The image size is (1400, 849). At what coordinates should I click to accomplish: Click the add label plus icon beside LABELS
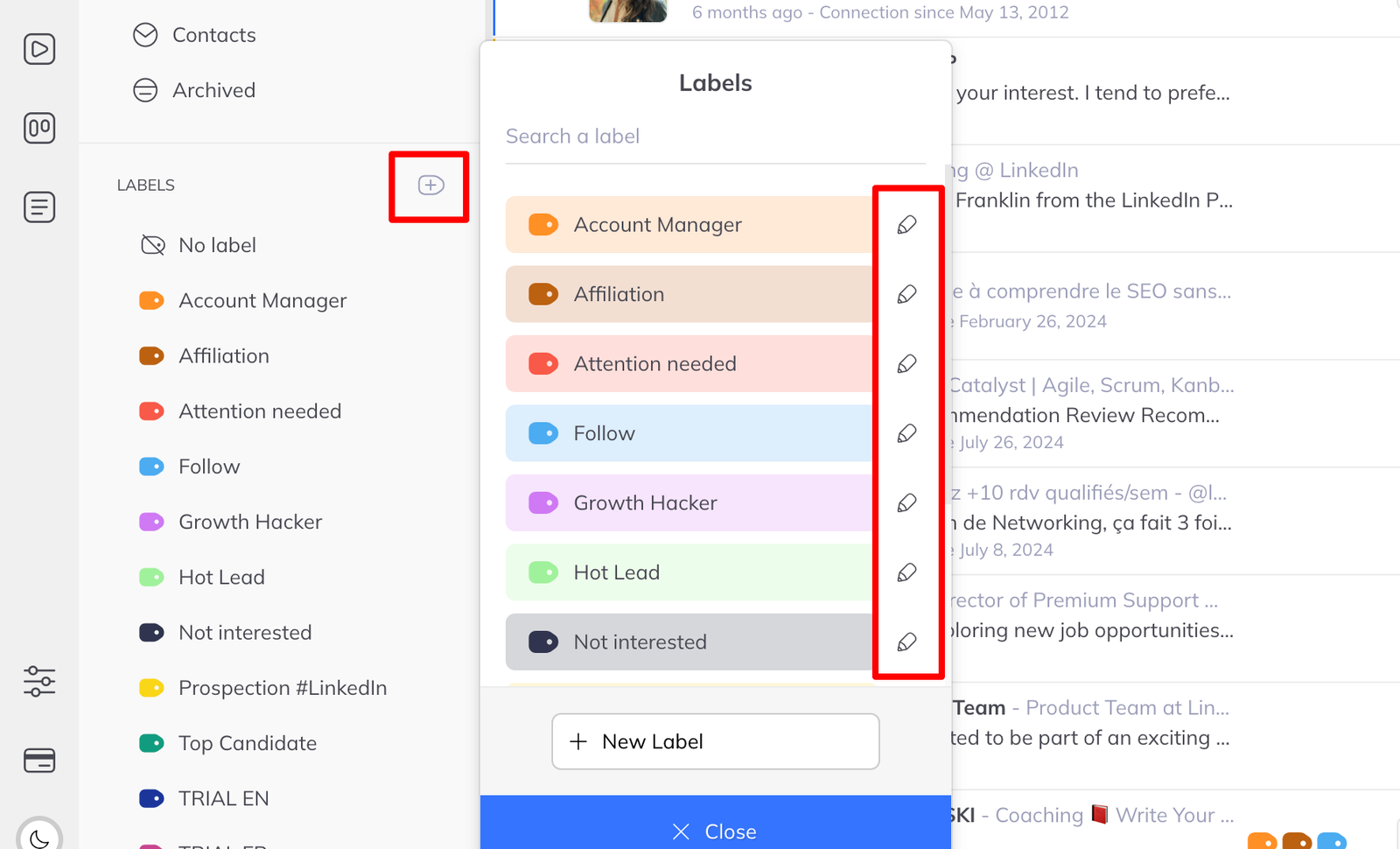(430, 185)
